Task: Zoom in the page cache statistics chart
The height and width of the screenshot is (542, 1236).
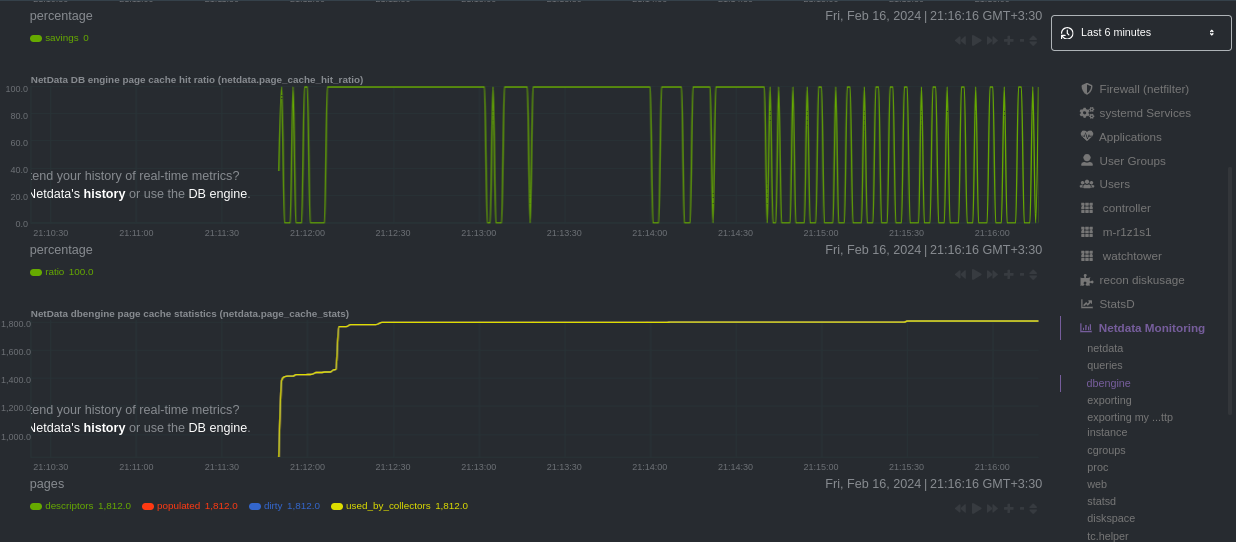Action: tap(1008, 508)
